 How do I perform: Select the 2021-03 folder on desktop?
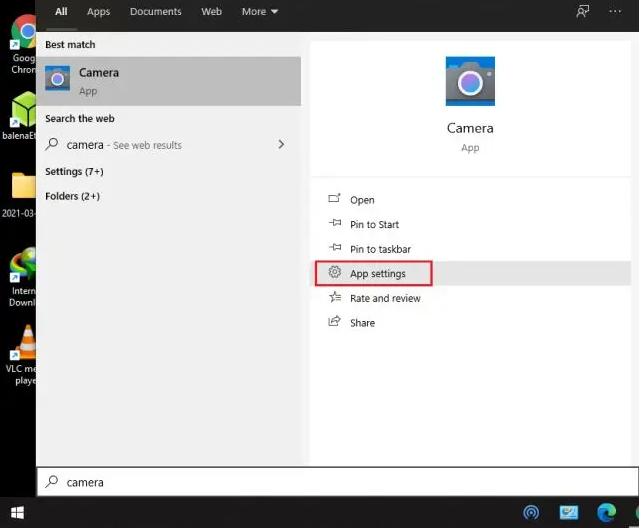(18, 195)
